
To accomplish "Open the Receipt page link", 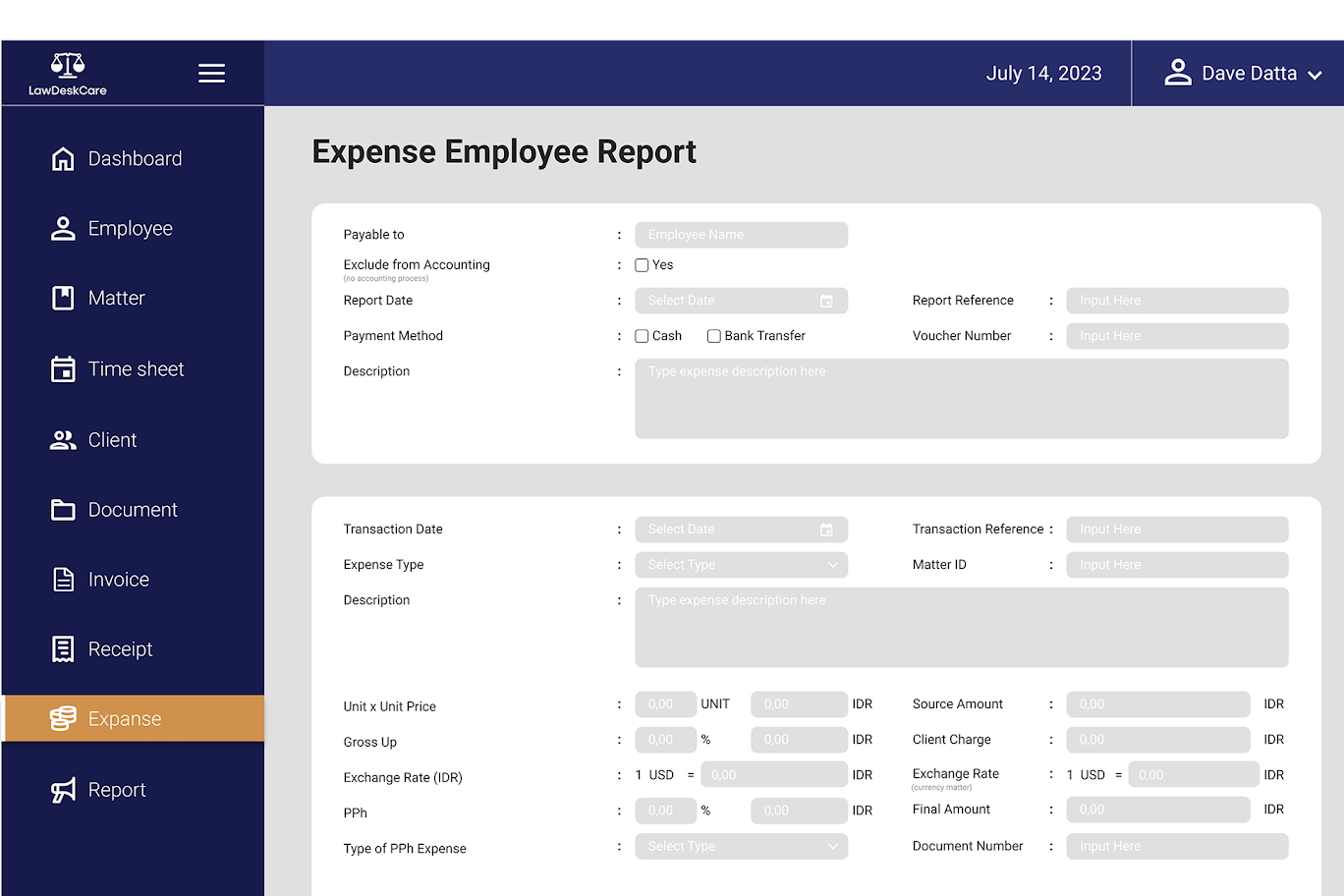I will click(x=120, y=649).
